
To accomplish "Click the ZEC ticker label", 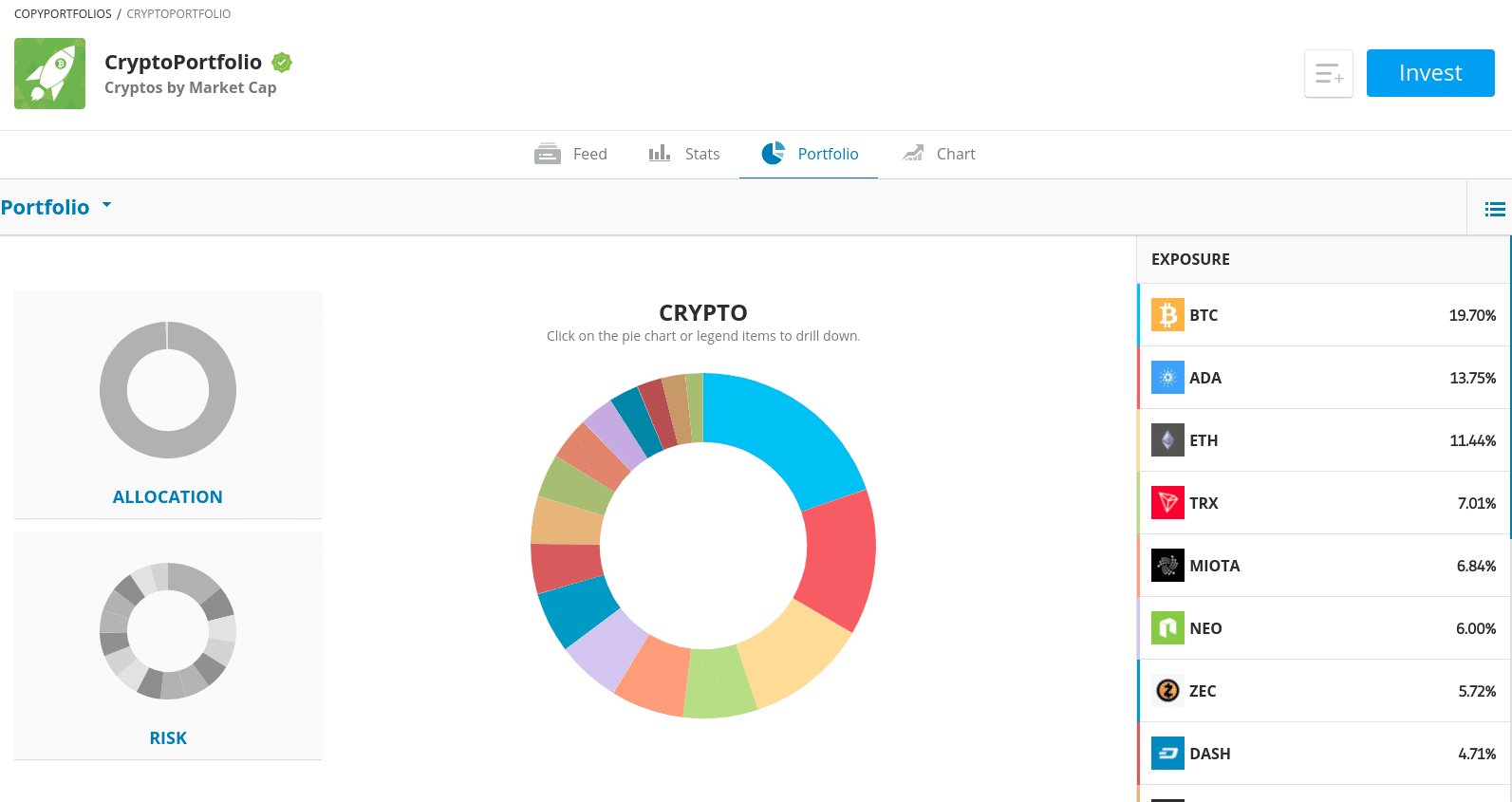I will point(1203,691).
